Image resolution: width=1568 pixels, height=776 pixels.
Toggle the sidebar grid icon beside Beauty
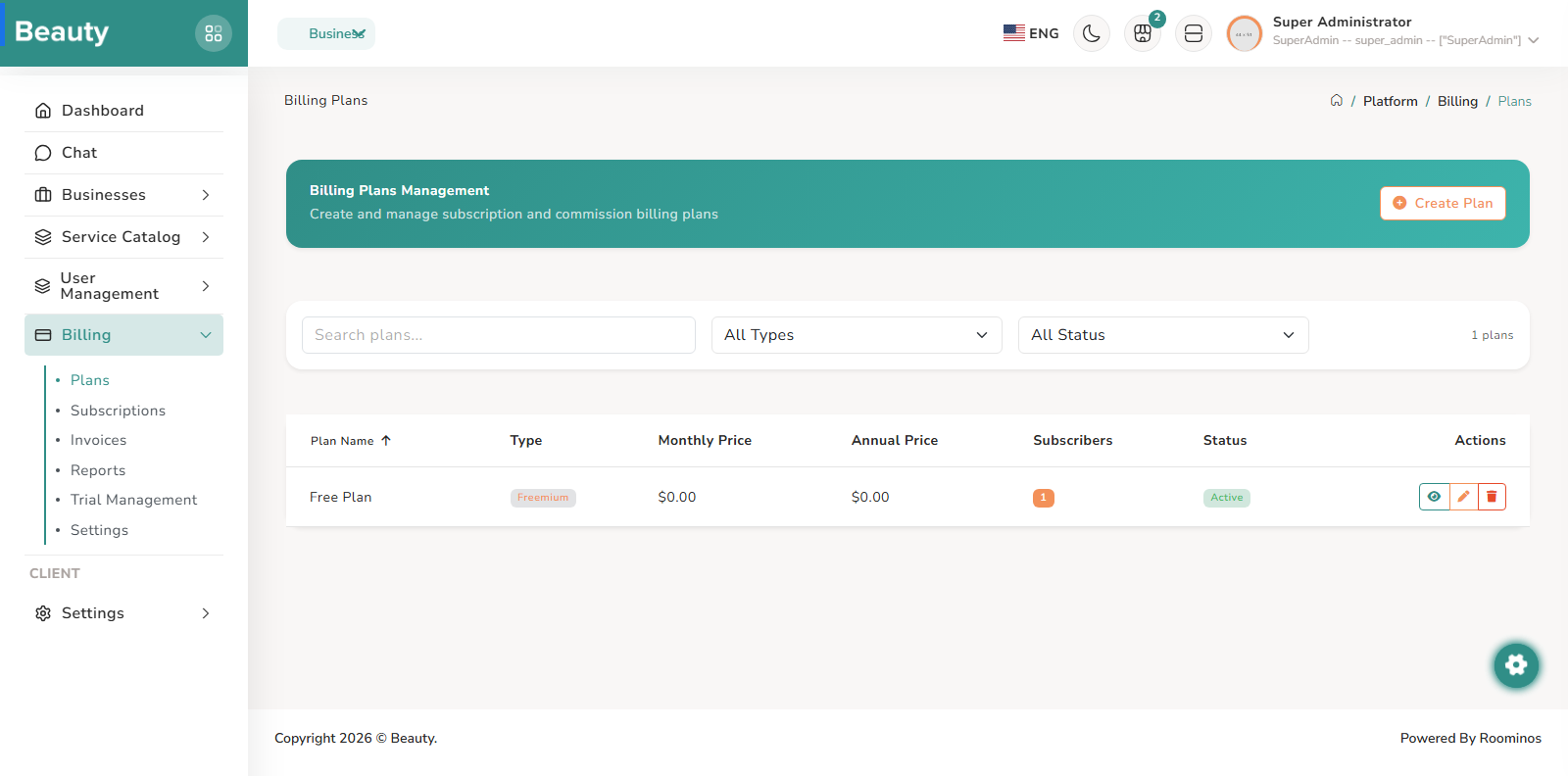[x=214, y=33]
